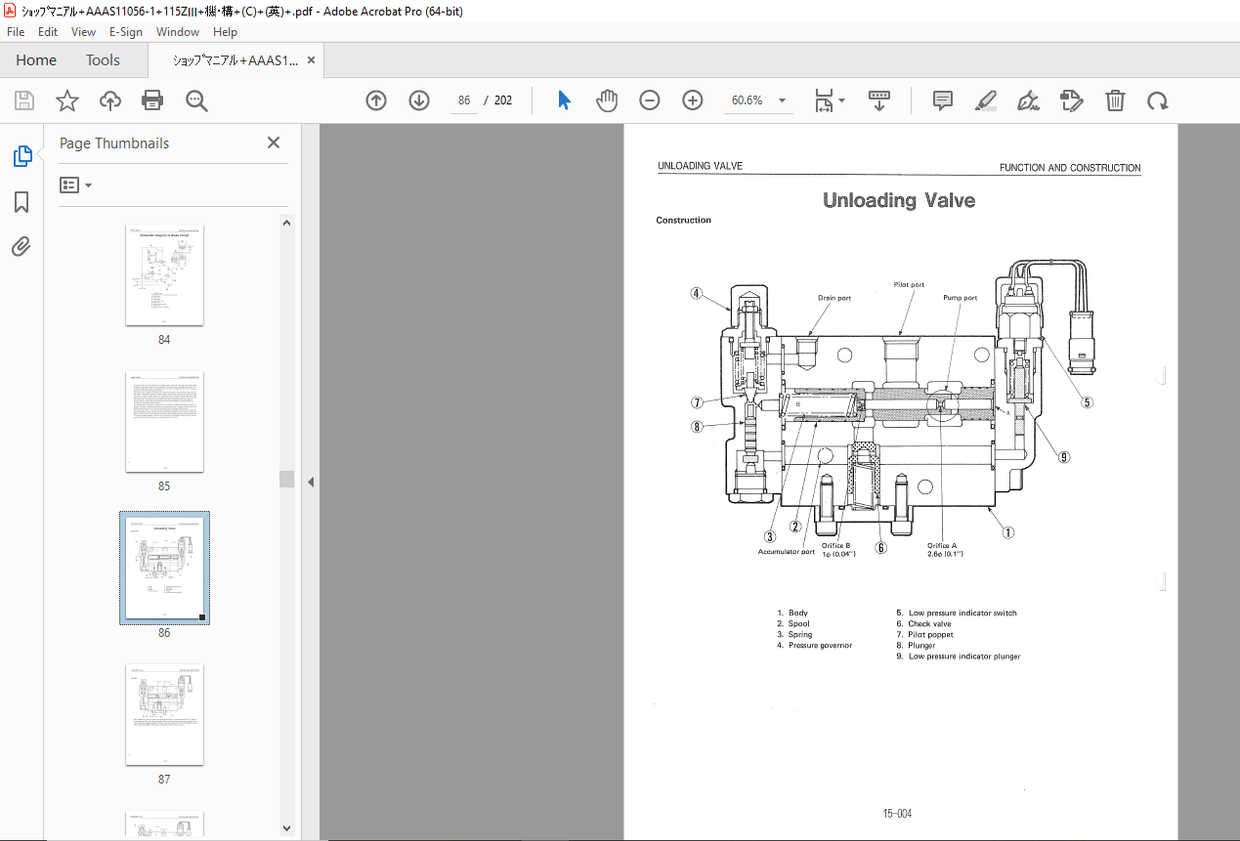Open the E-Sign menu
Screen dimensions: 1240x841
[126, 31]
